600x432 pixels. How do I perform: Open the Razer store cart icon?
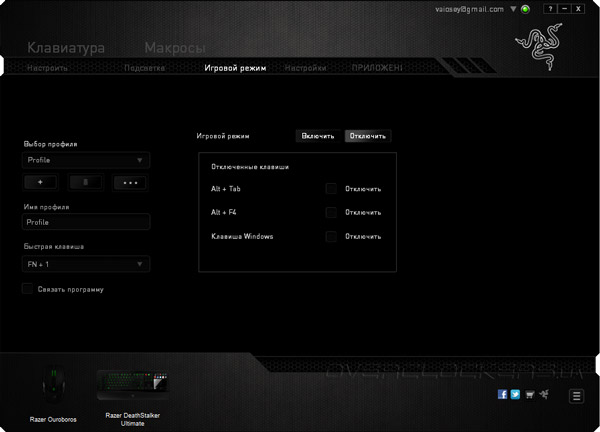click(530, 395)
